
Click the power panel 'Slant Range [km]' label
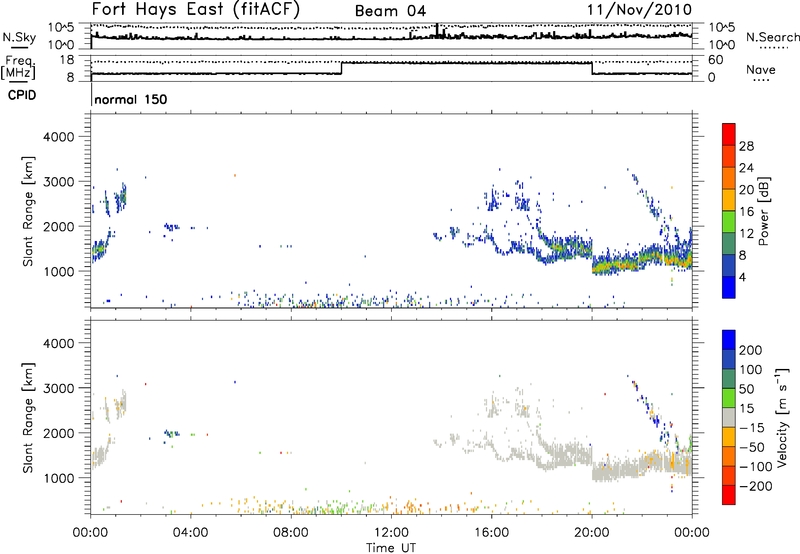point(28,211)
